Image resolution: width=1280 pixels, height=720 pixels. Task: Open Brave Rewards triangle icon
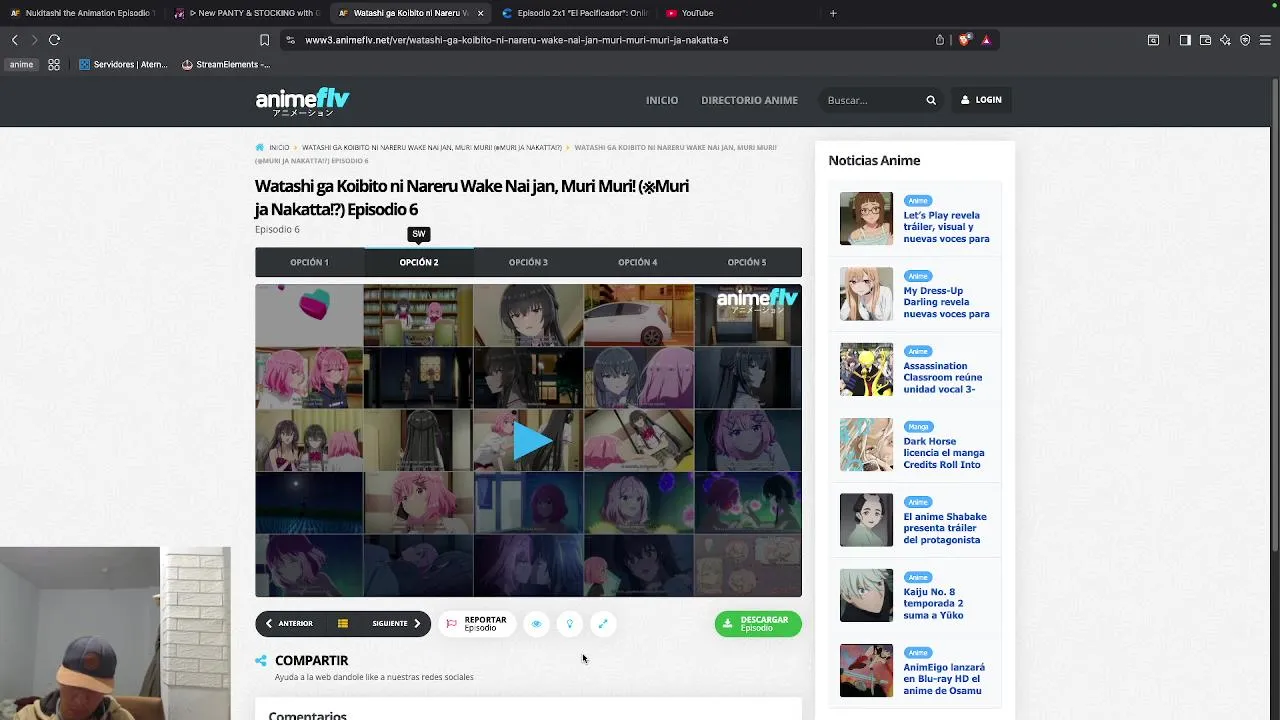(x=986, y=40)
